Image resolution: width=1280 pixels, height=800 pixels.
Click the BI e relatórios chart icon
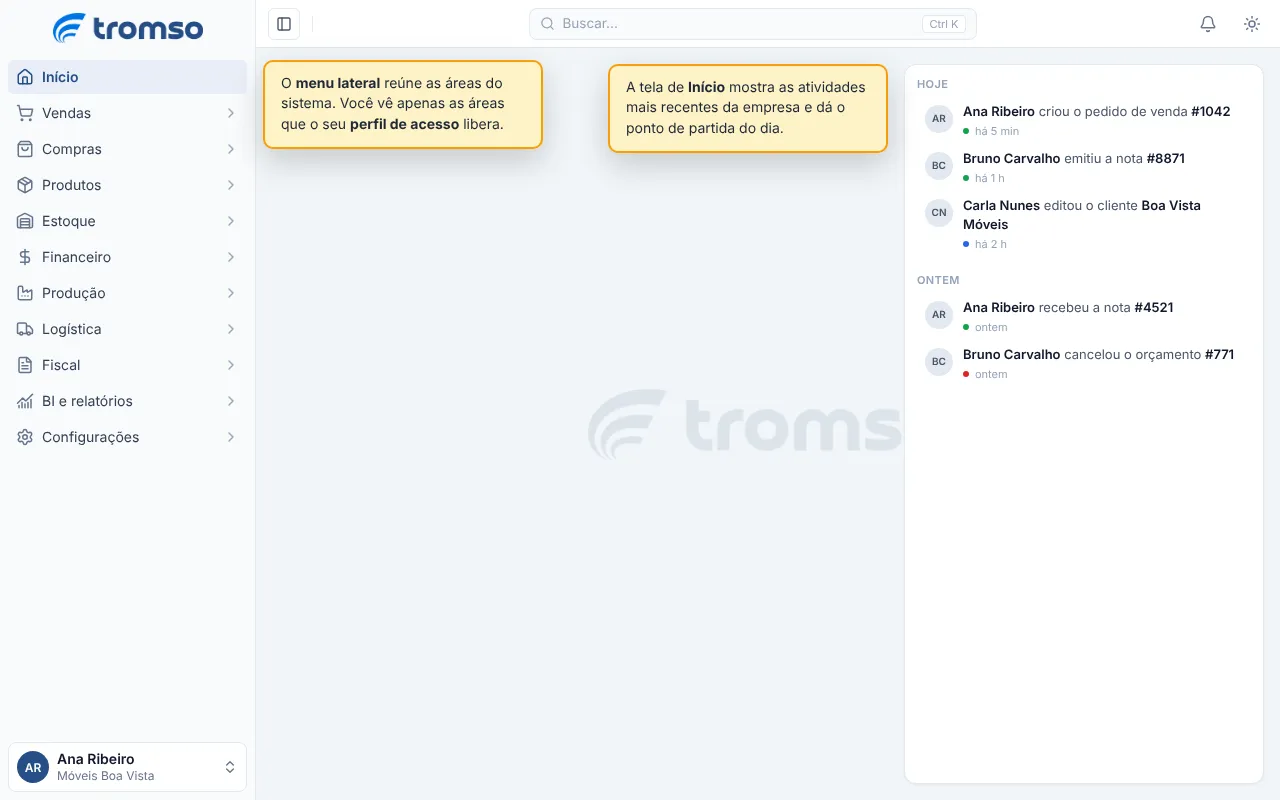point(25,401)
